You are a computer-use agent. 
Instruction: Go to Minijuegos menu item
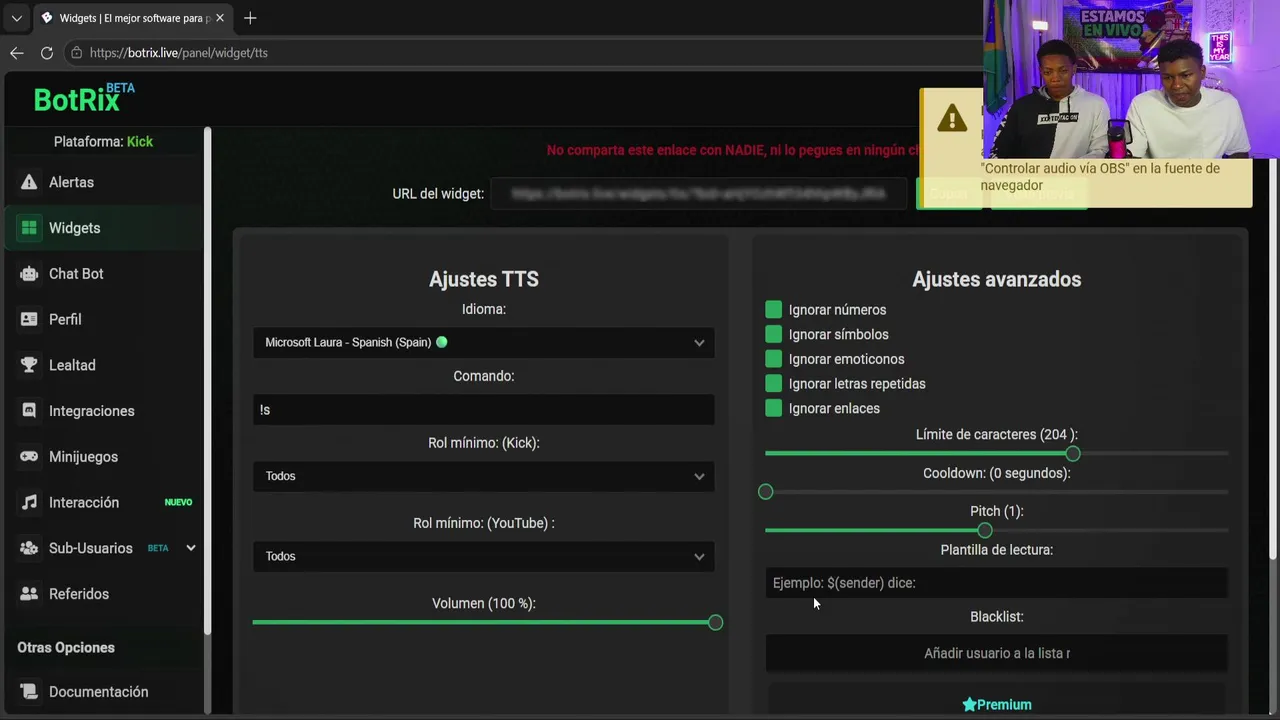pyautogui.click(x=83, y=457)
